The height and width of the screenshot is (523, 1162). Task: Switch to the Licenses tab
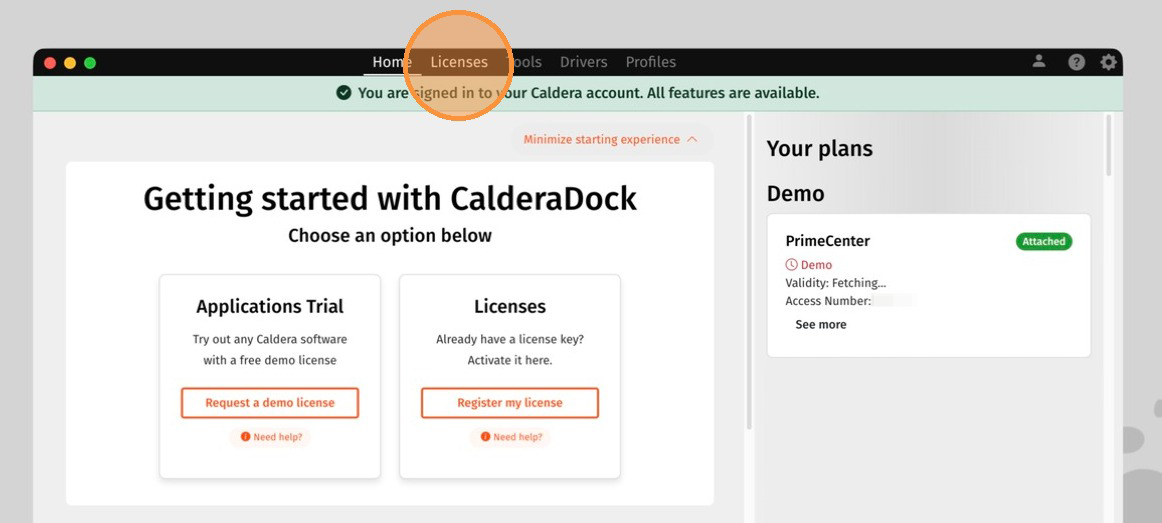[459, 62]
